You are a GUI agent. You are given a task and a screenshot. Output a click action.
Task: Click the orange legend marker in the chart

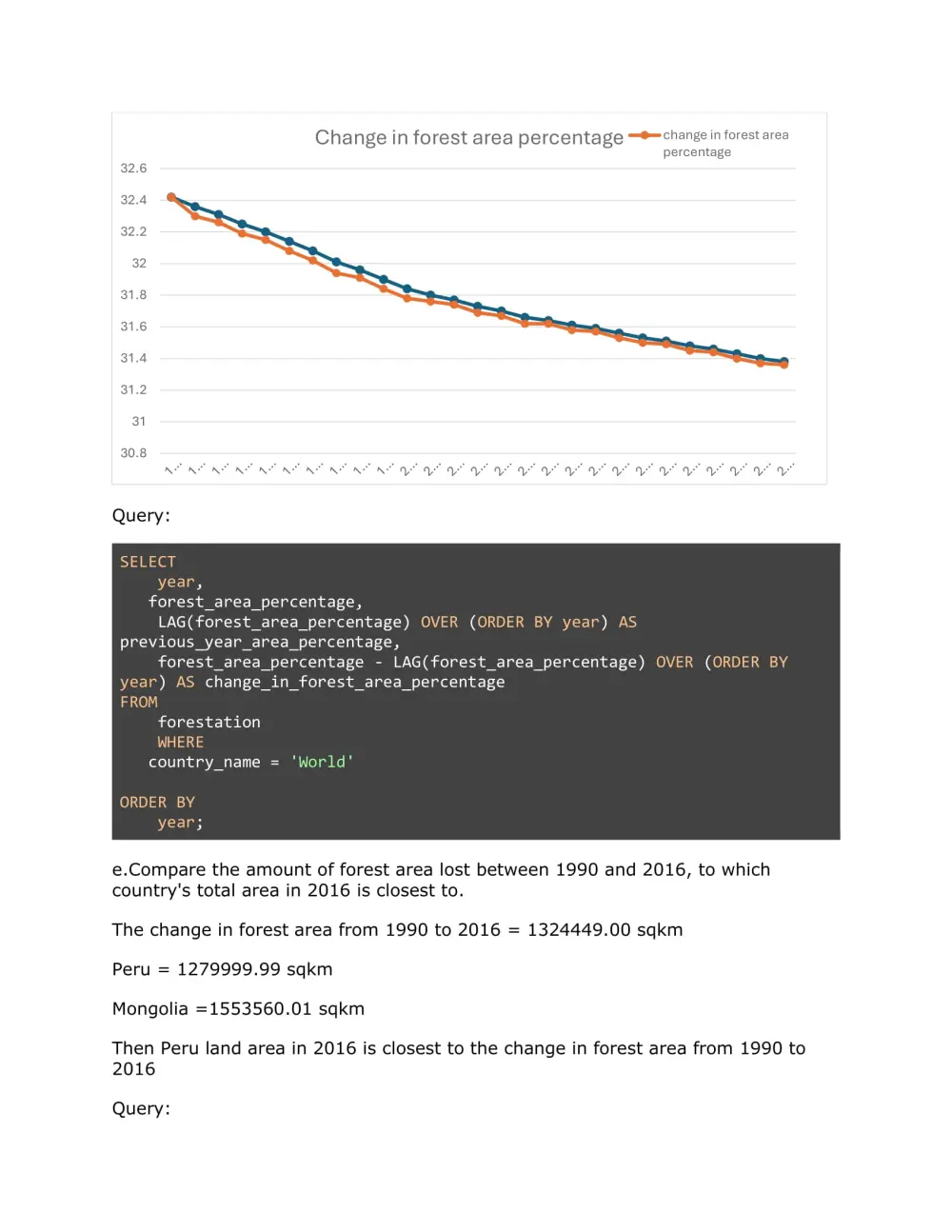coord(645,135)
